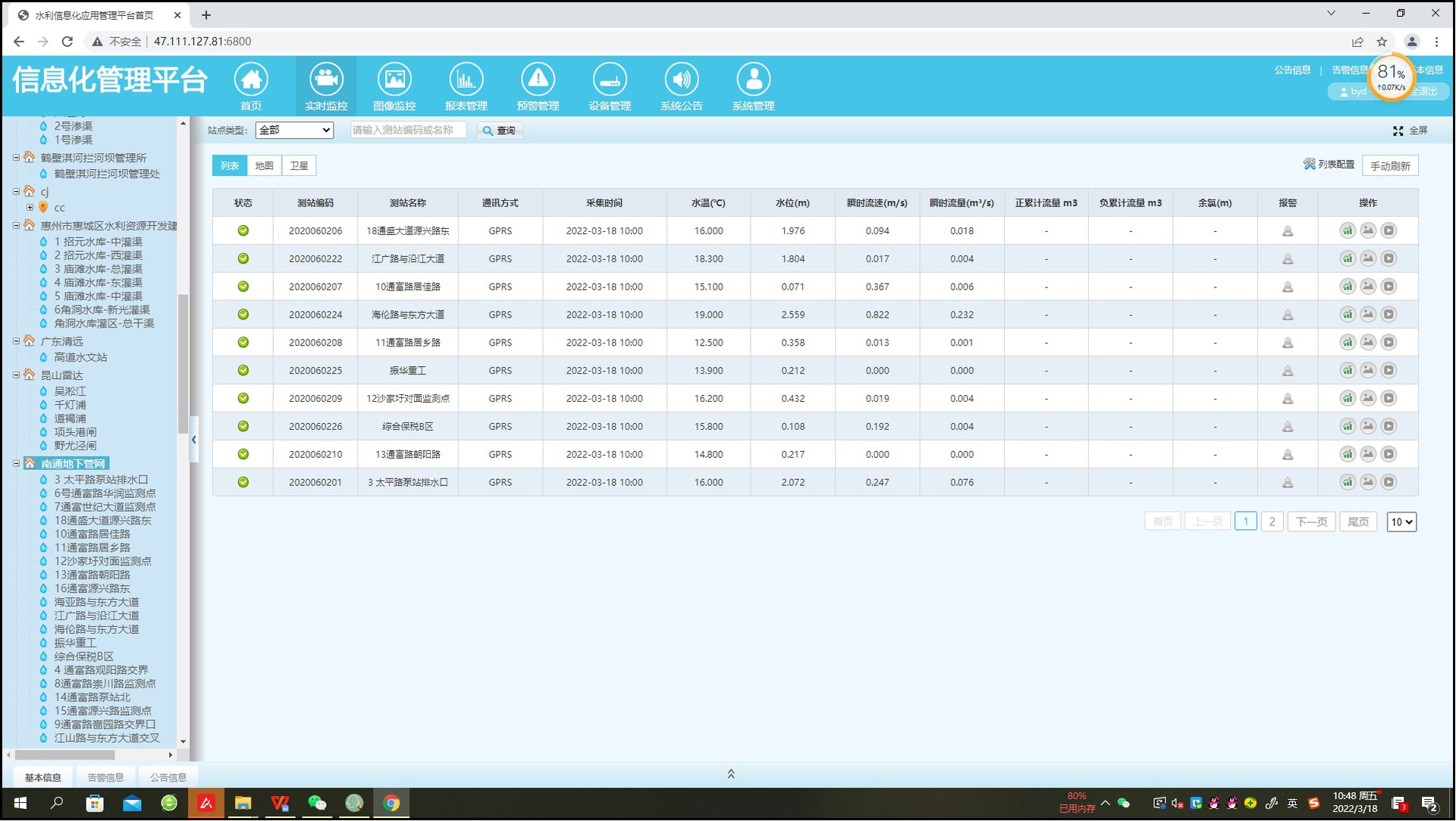Open the 图像监控 image monitoring icon
This screenshot has width=1456, height=821.
394,80
